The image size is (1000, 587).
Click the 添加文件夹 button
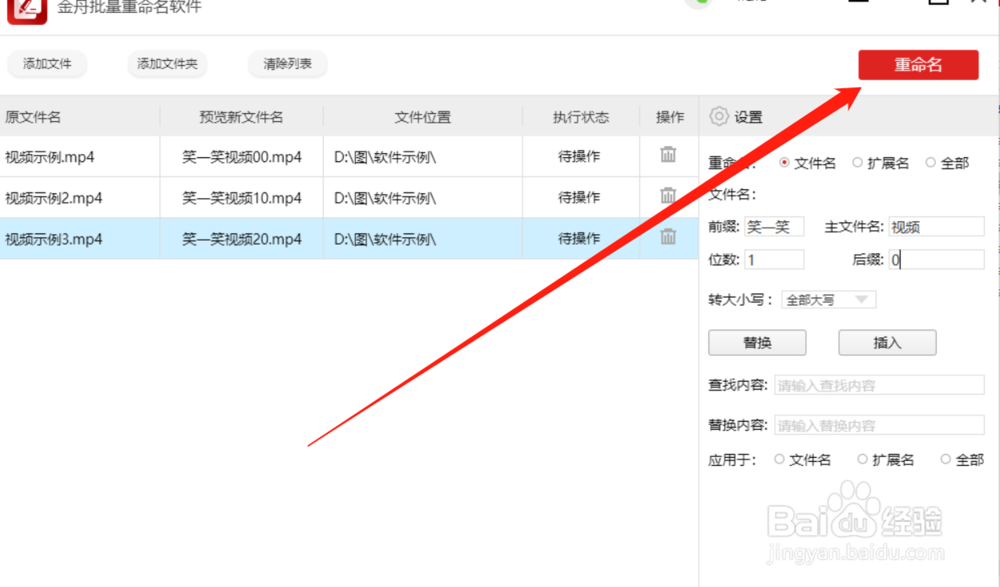click(166, 63)
